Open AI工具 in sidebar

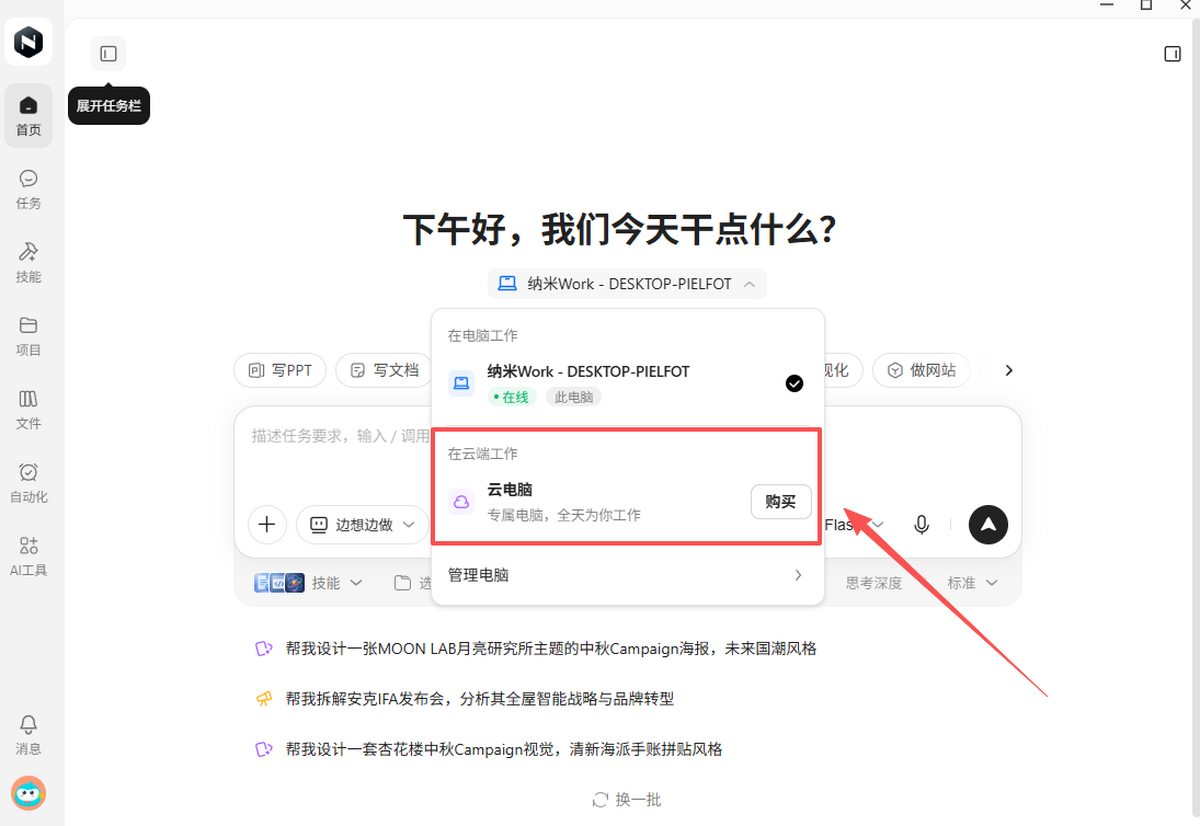tap(28, 557)
